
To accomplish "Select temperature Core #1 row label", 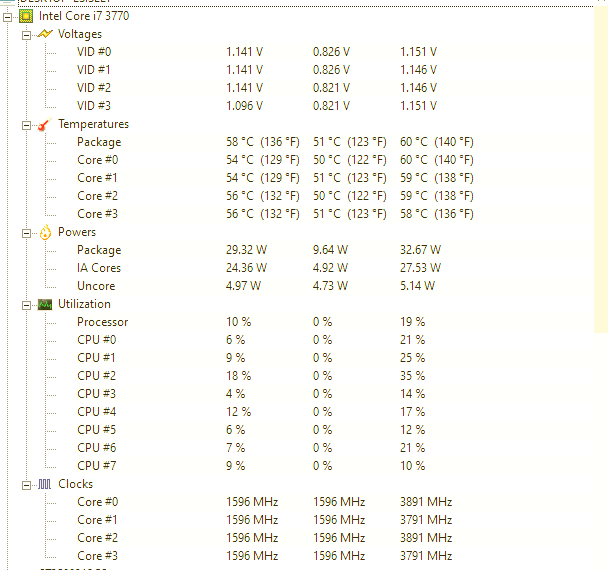I will tap(97, 178).
